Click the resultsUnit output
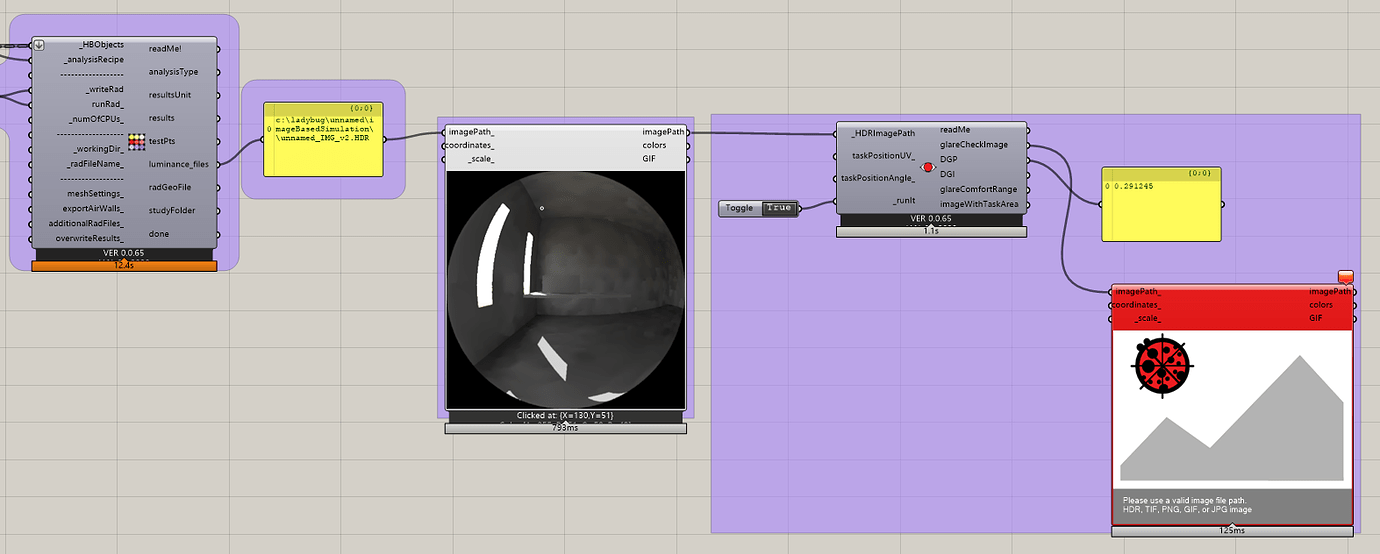1380x554 pixels. coord(172,95)
